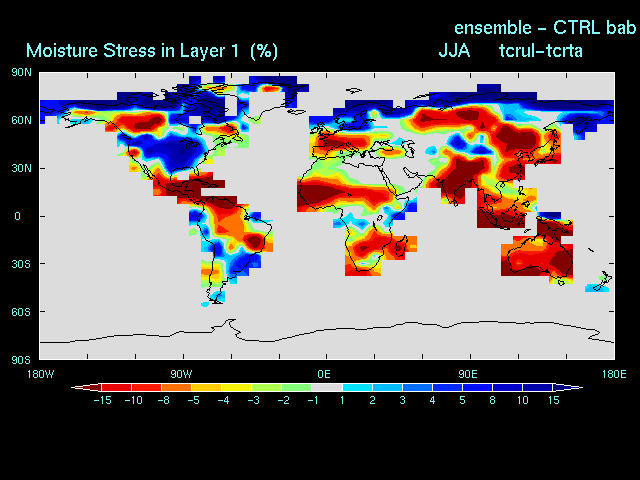This screenshot has height=480, width=640.
Task: Click the 'Moisture Stress in Layer 1 (%)' title
Action: point(152,51)
